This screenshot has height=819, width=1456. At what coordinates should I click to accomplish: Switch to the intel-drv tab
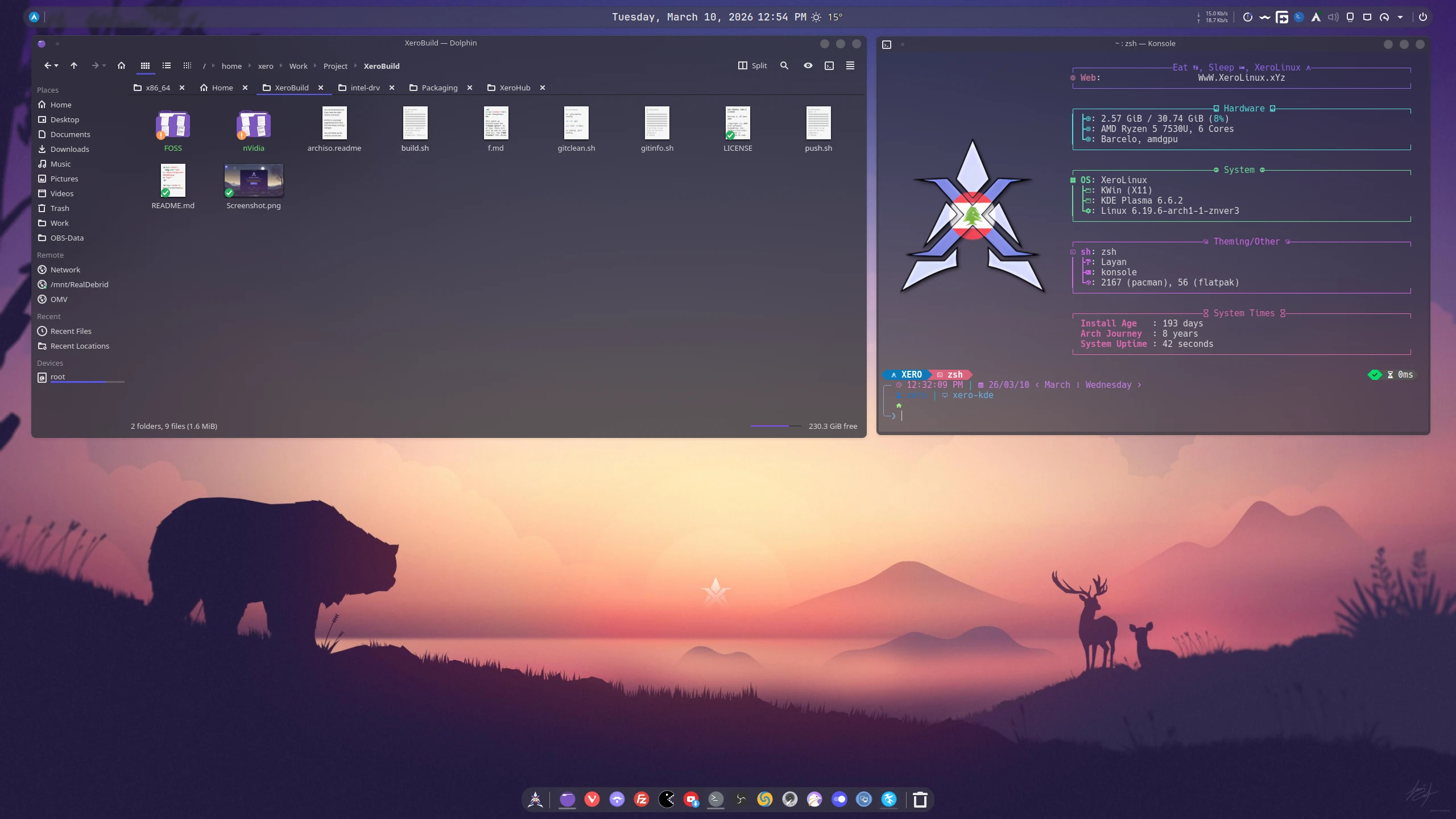(x=365, y=88)
